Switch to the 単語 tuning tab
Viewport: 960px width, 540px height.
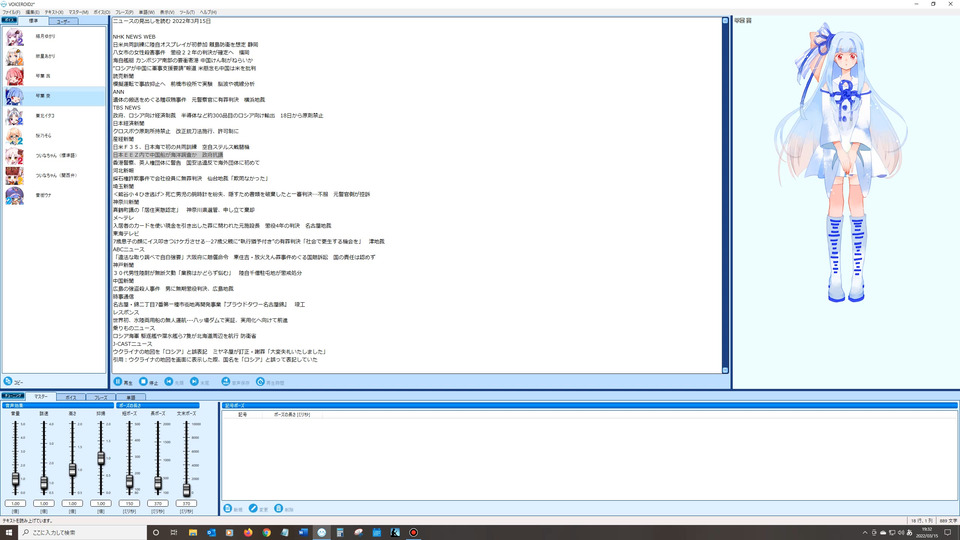pyautogui.click(x=130, y=397)
